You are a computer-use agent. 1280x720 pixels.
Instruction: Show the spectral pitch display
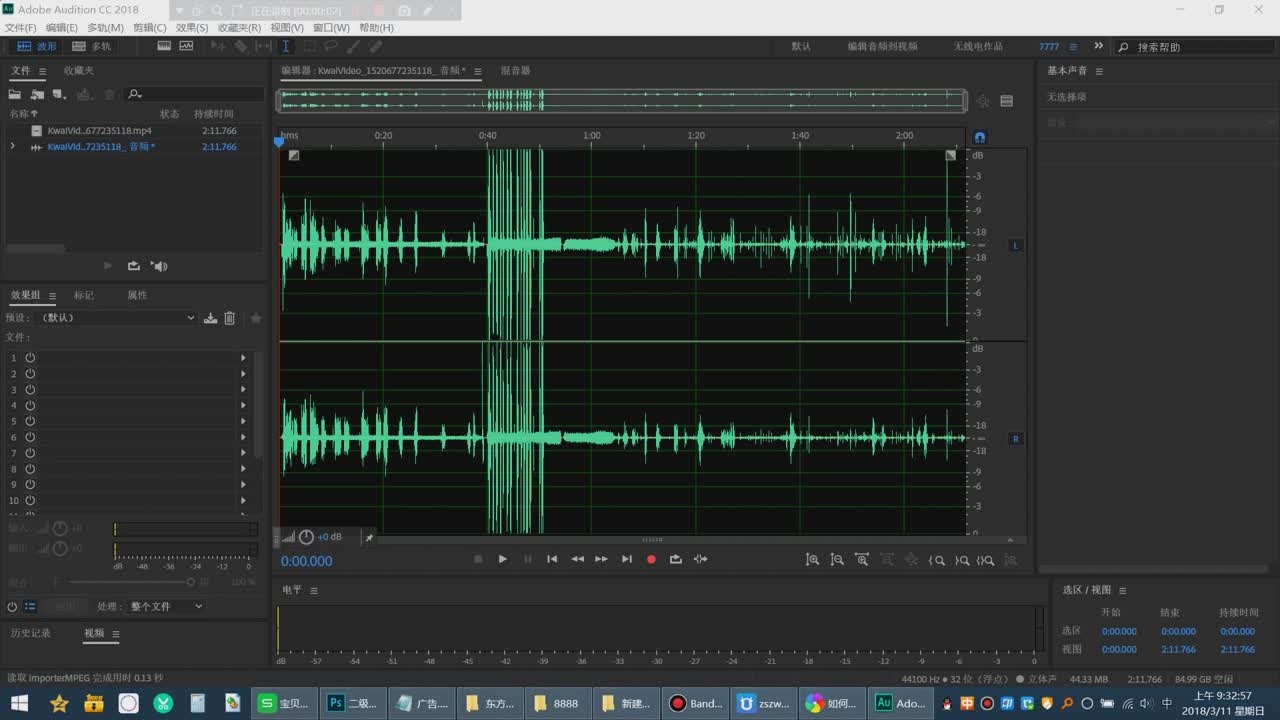[x=188, y=46]
